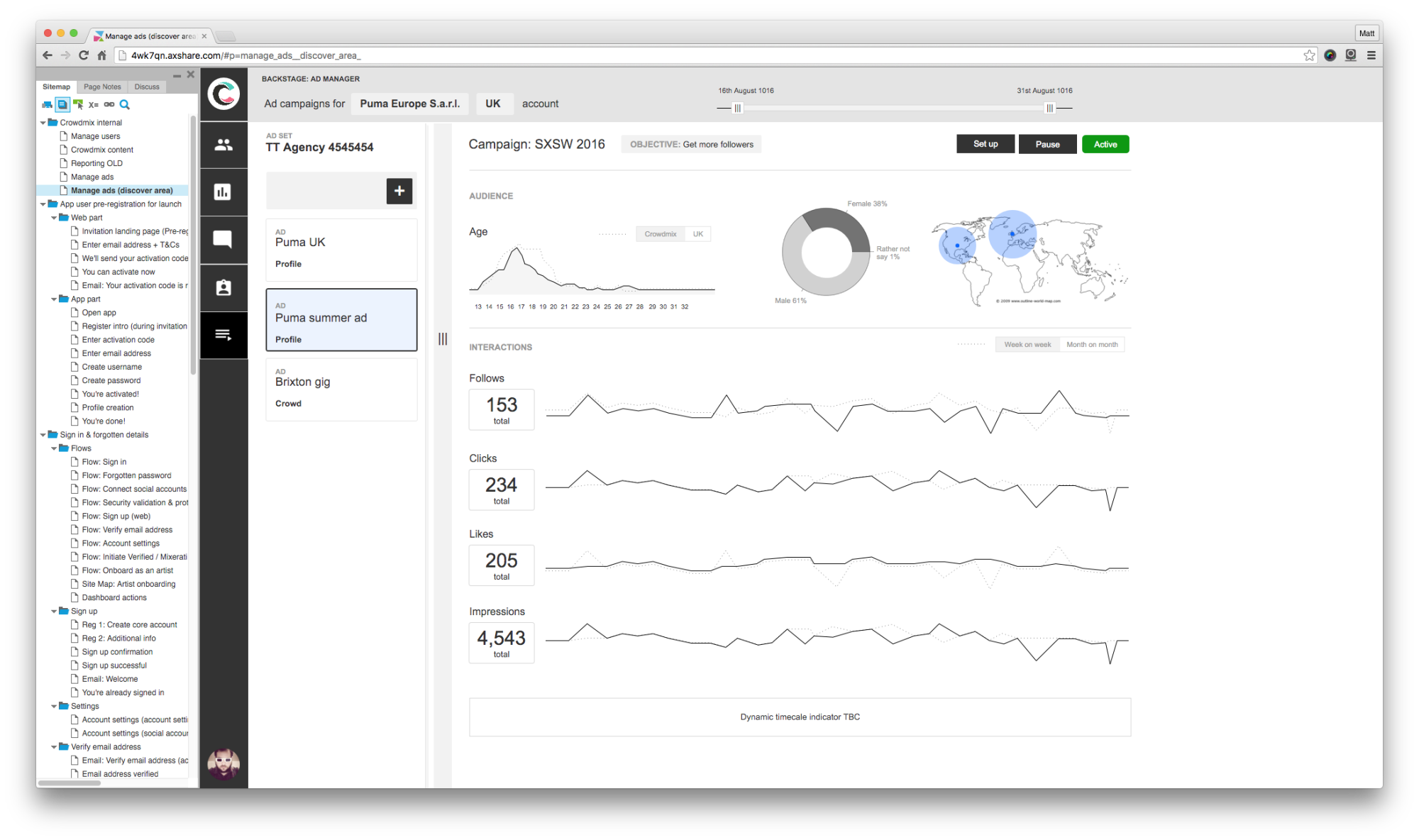Open the playlist lines icon in dark sidebar

point(223,335)
